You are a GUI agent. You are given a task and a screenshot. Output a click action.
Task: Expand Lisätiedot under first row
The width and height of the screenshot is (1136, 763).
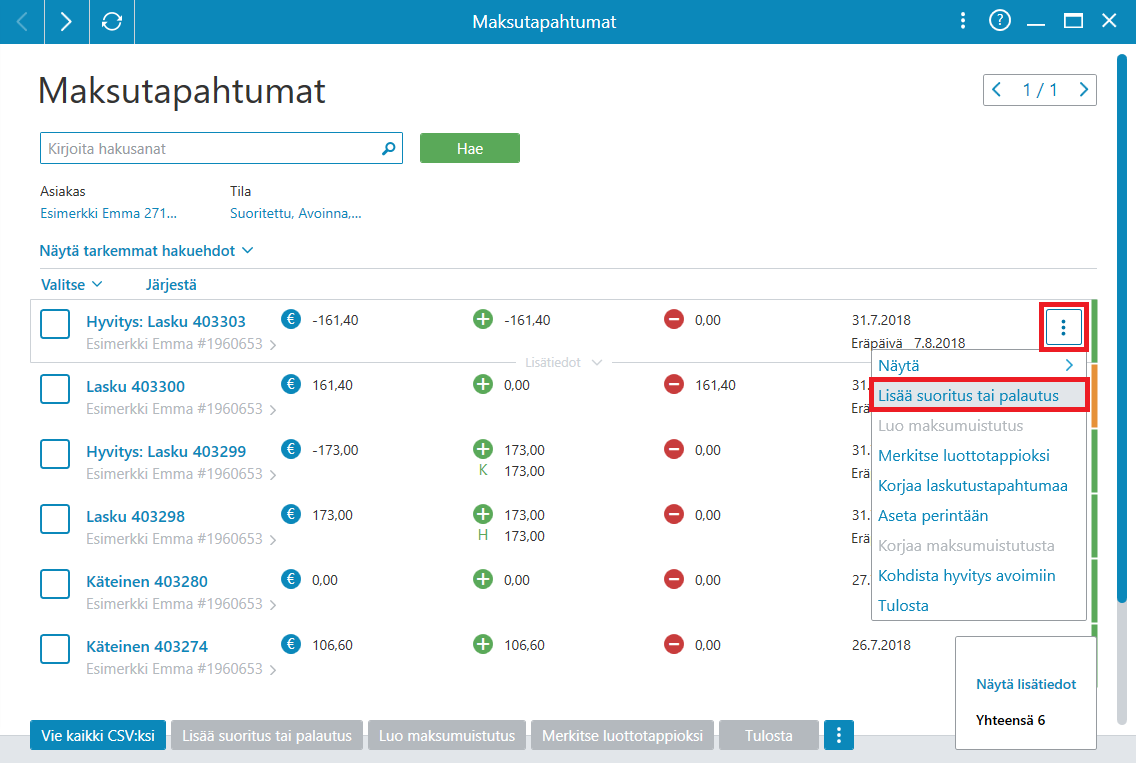pyautogui.click(x=563, y=362)
